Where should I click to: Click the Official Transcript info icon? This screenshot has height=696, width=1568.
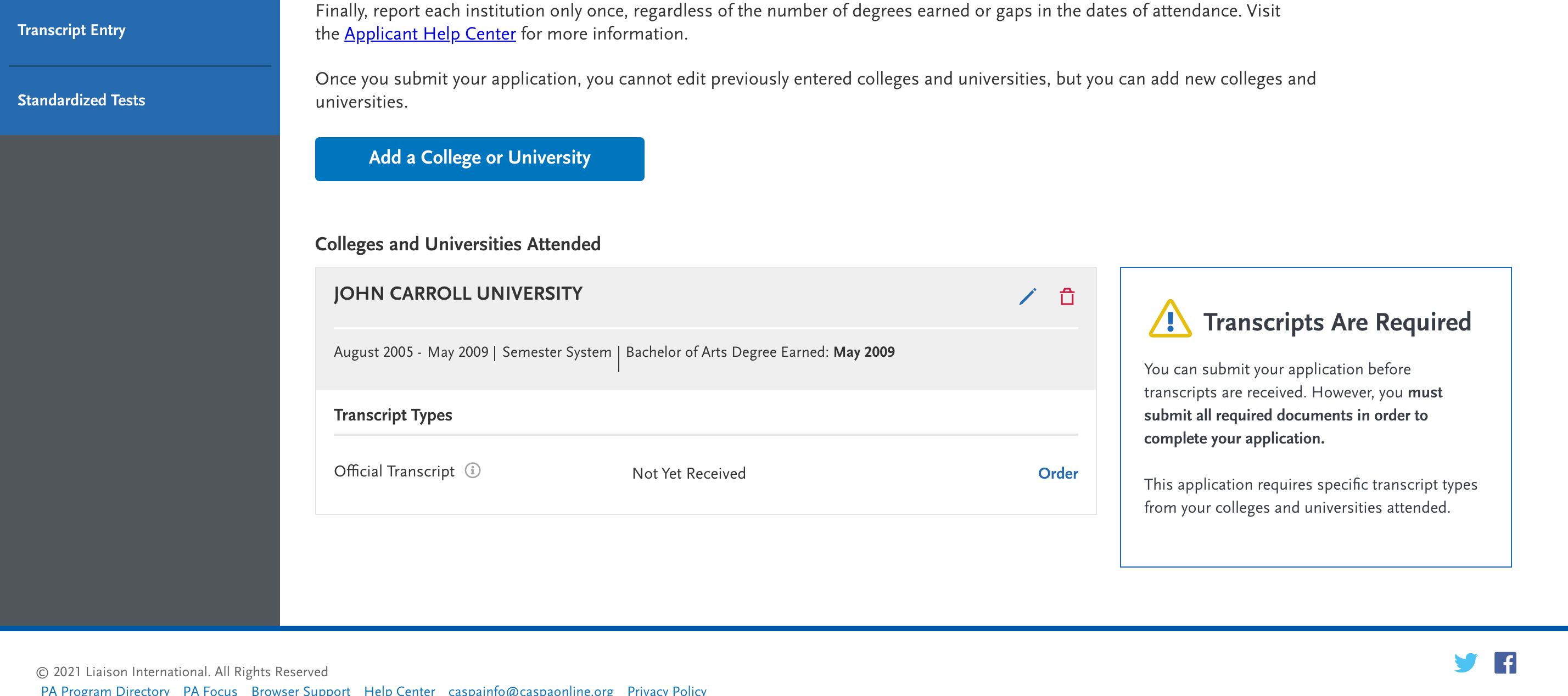click(x=472, y=470)
